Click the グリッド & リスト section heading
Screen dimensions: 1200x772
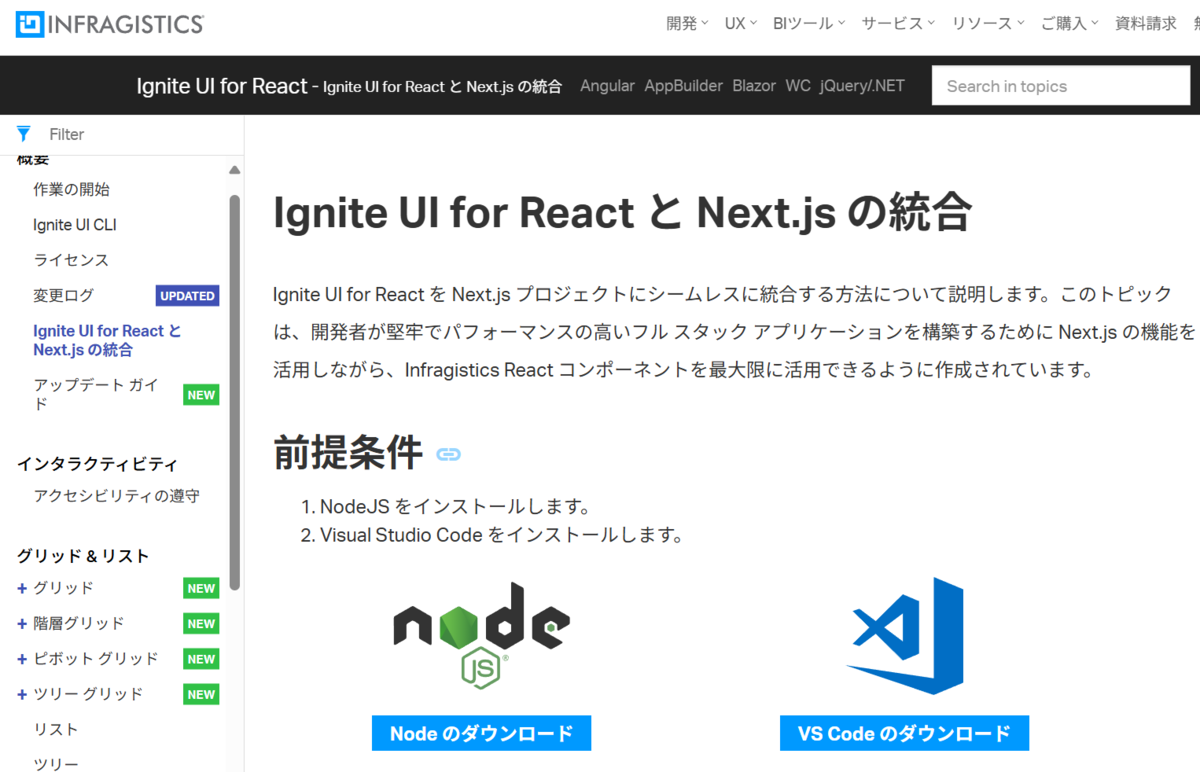point(83,556)
